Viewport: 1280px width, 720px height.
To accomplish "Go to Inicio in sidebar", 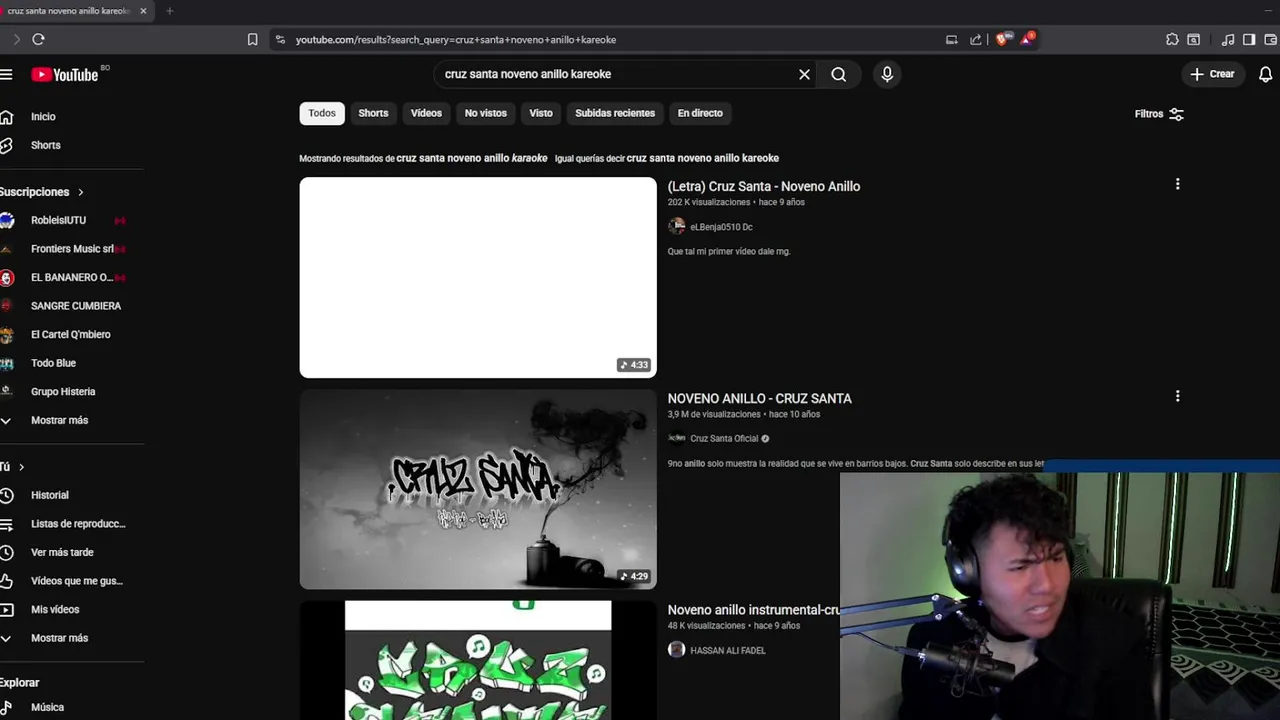I will click(x=42, y=117).
